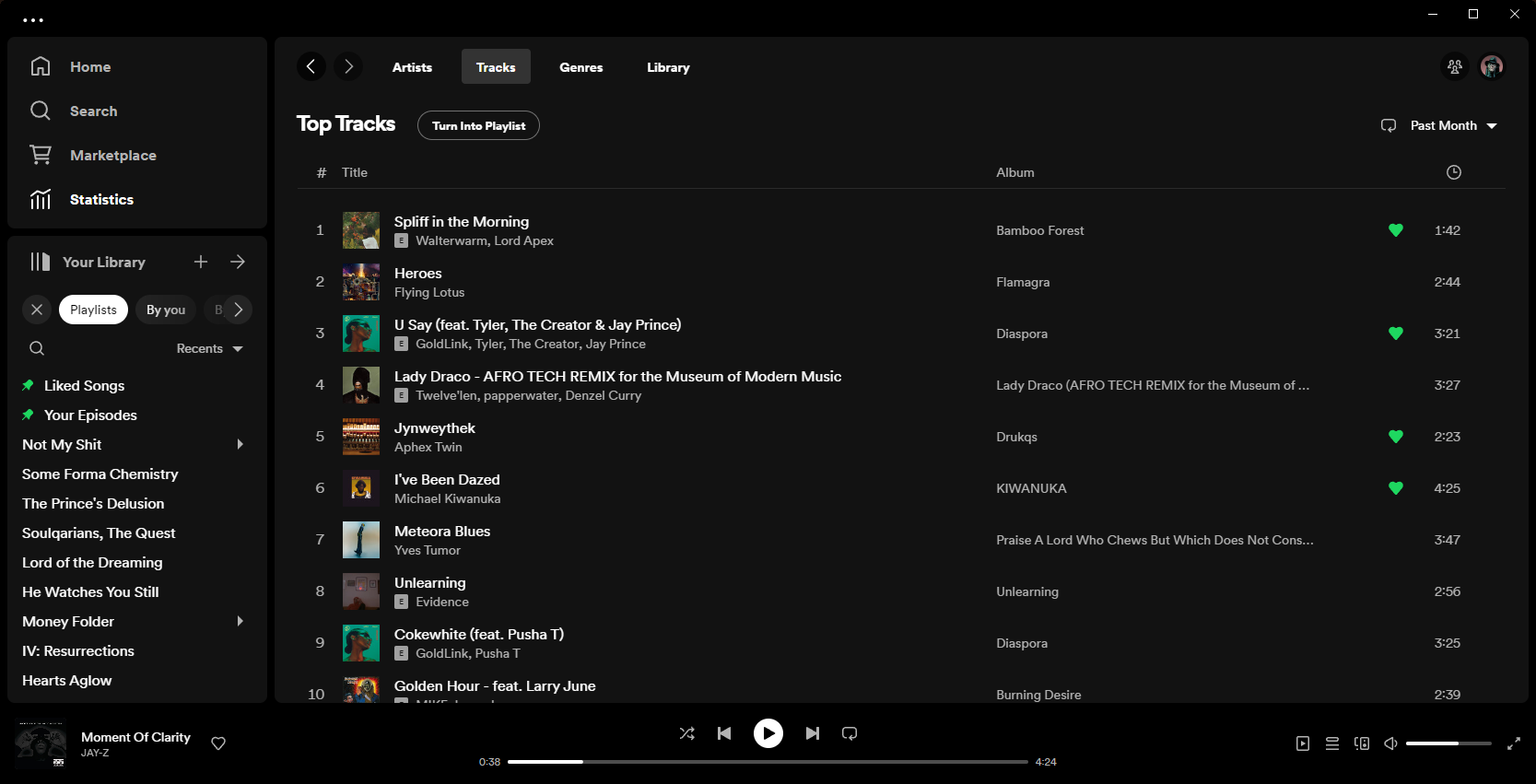Open the Recents sort dropdown

point(210,348)
